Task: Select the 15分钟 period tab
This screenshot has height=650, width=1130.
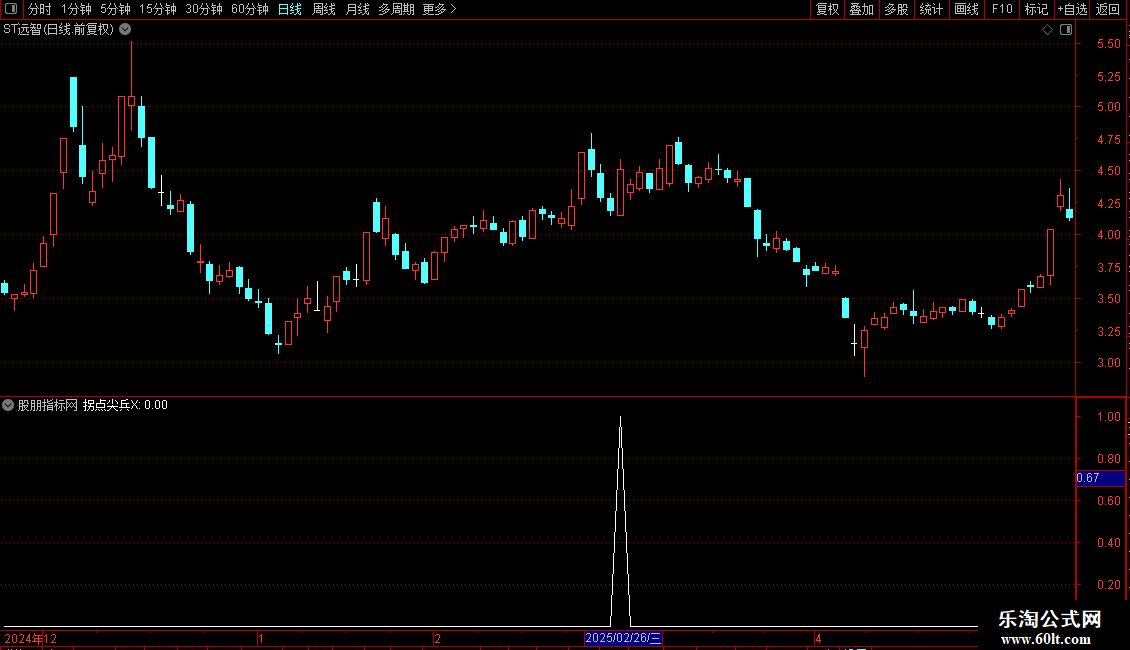Action: 157,9
